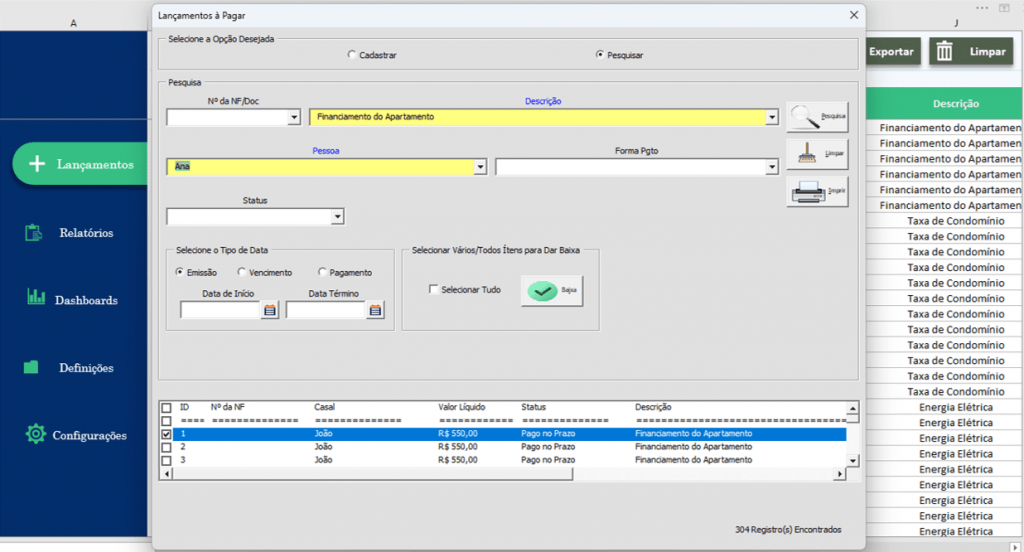Screen dimensions: 1024x552
Task: Click the Relatórios clipboard icon
Action: (33, 233)
